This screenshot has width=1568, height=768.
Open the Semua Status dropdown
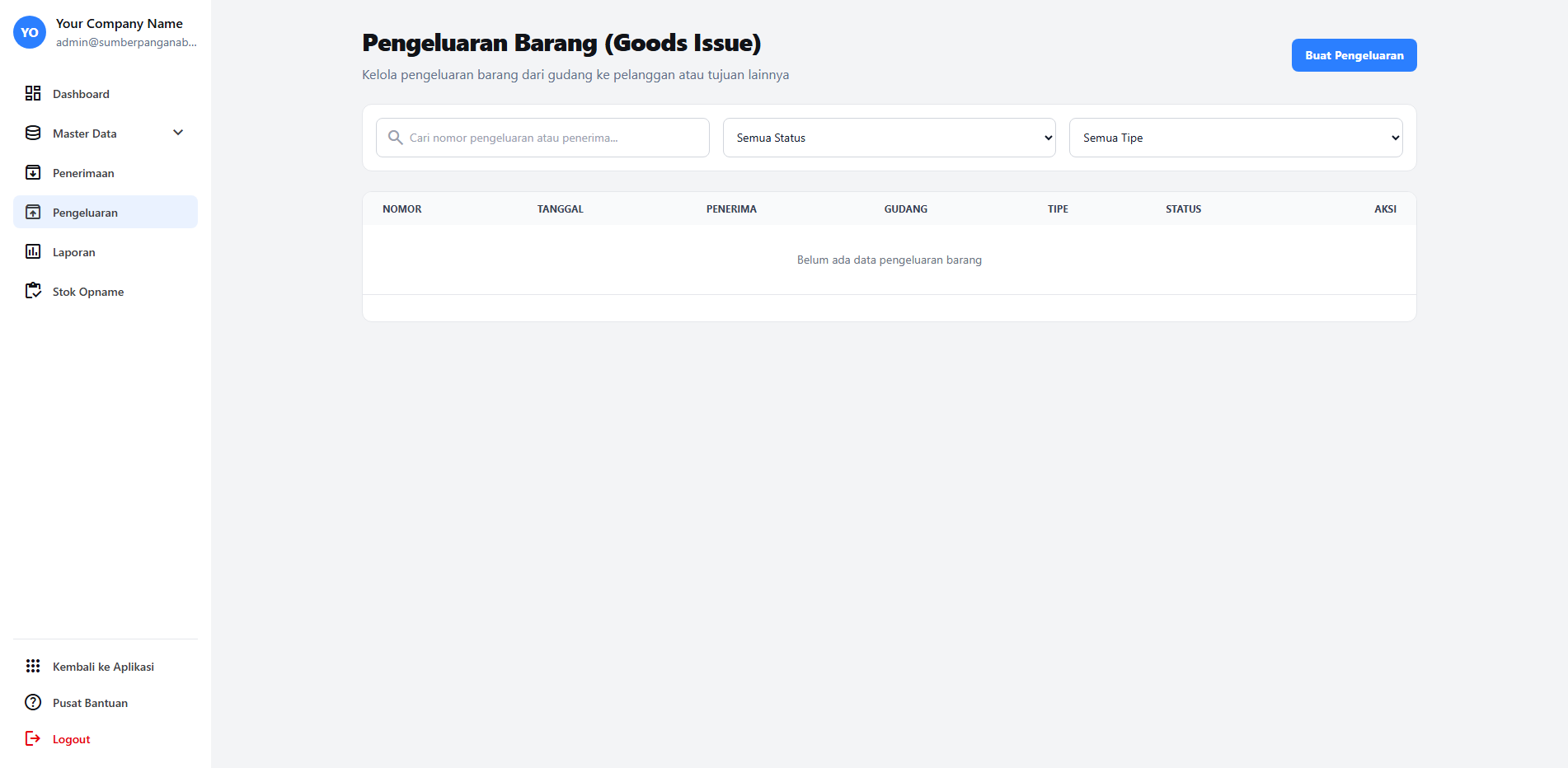(889, 138)
